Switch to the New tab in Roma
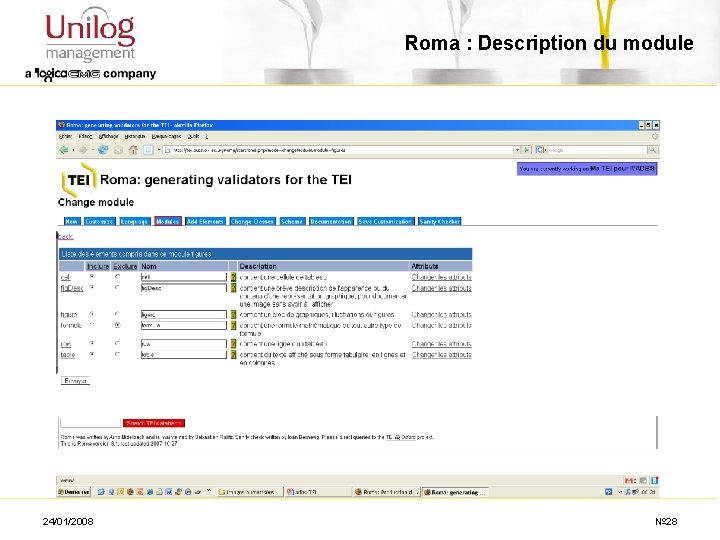720x540 pixels. coord(72,221)
